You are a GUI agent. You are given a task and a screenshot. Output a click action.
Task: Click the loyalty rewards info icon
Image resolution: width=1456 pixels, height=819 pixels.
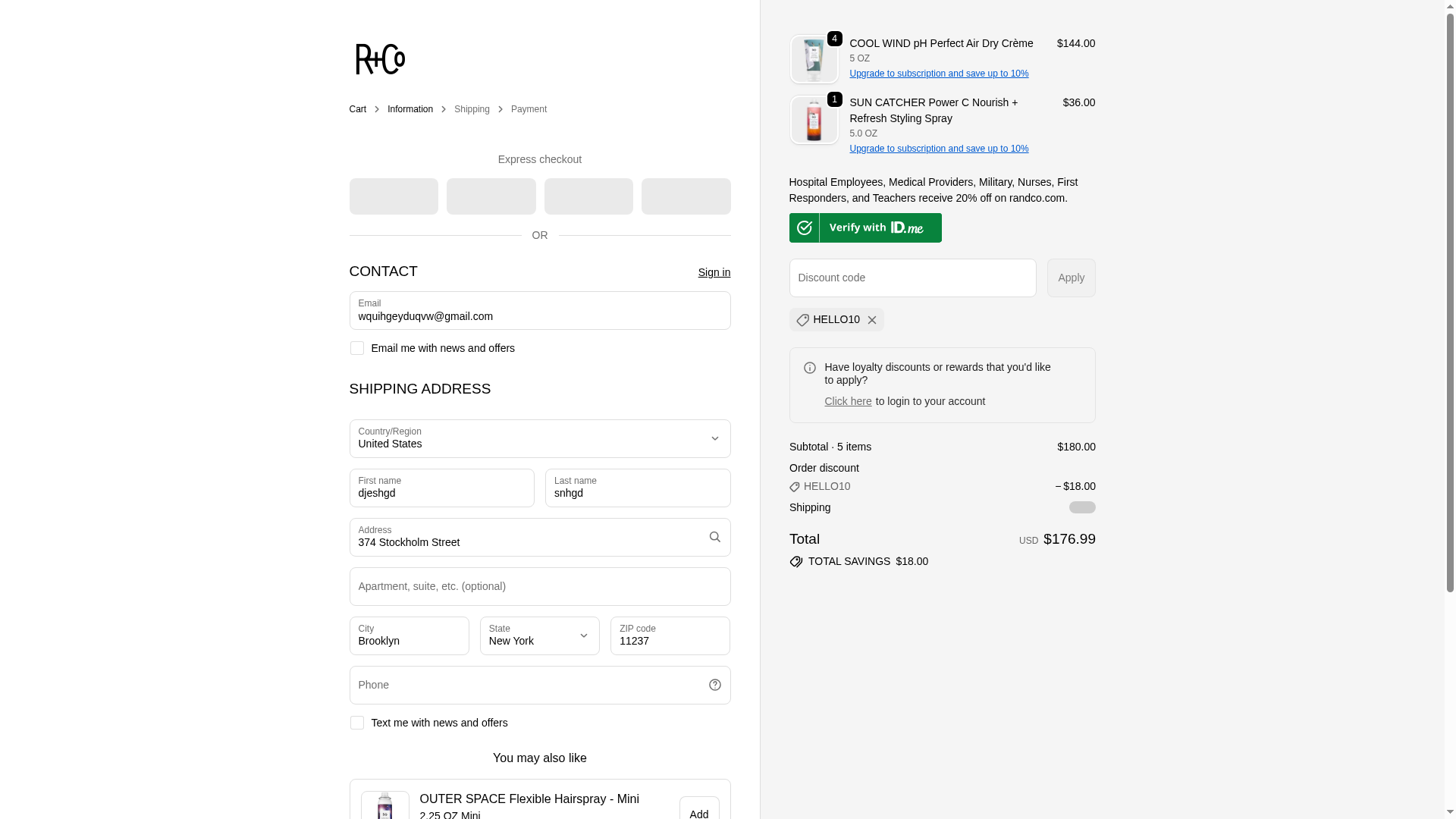809,368
